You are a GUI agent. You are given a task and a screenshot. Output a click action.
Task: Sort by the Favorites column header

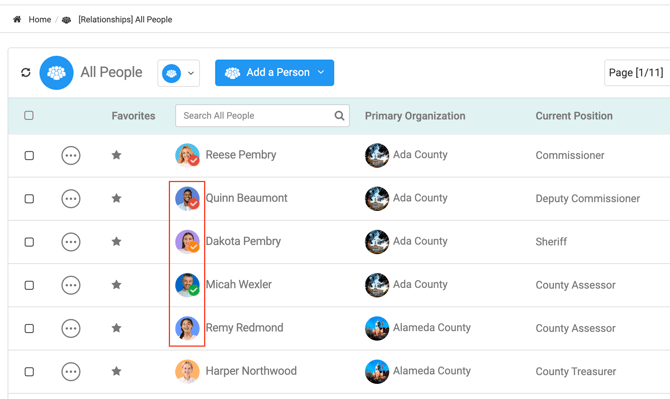(x=133, y=116)
